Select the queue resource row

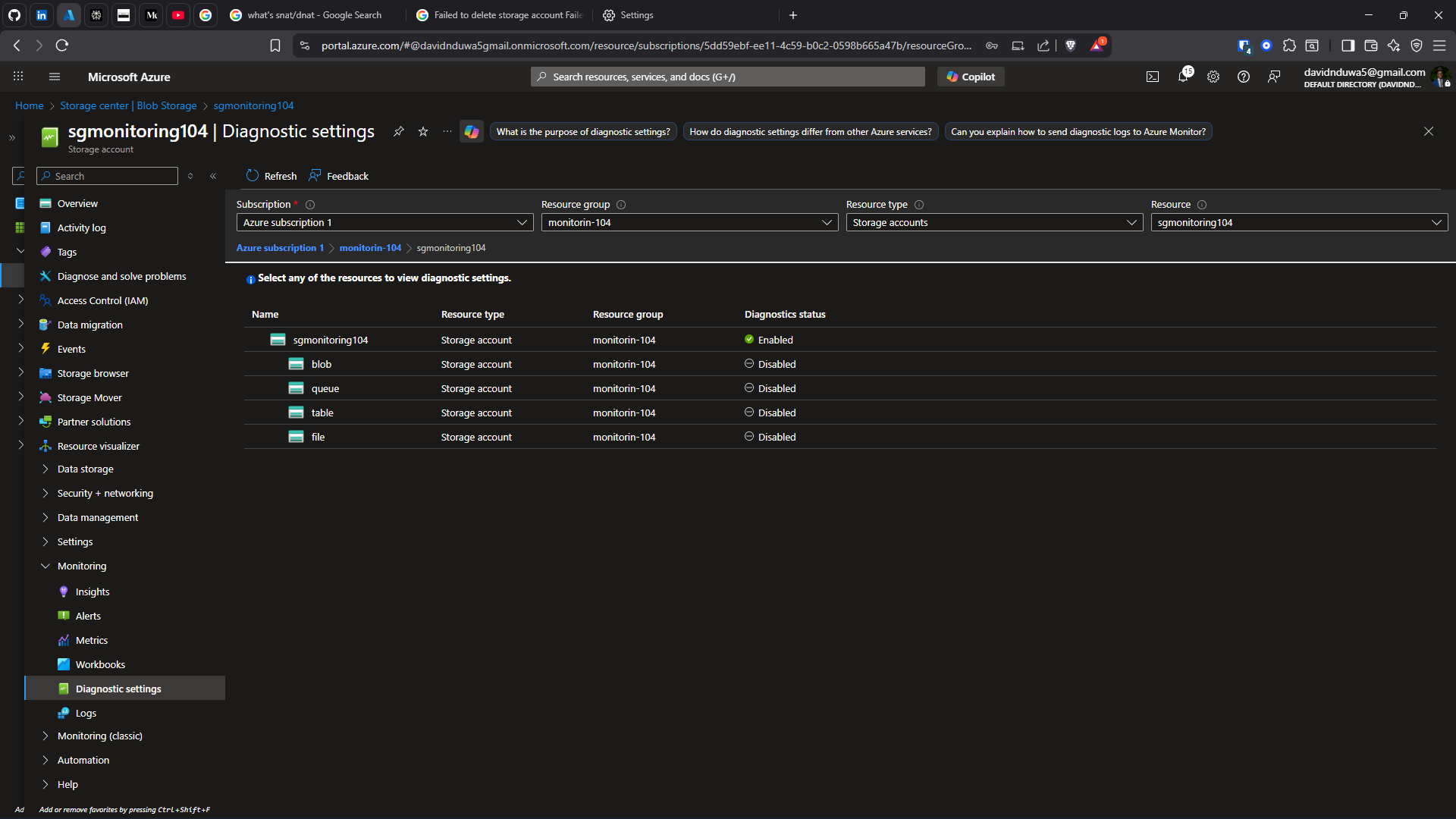click(x=840, y=388)
